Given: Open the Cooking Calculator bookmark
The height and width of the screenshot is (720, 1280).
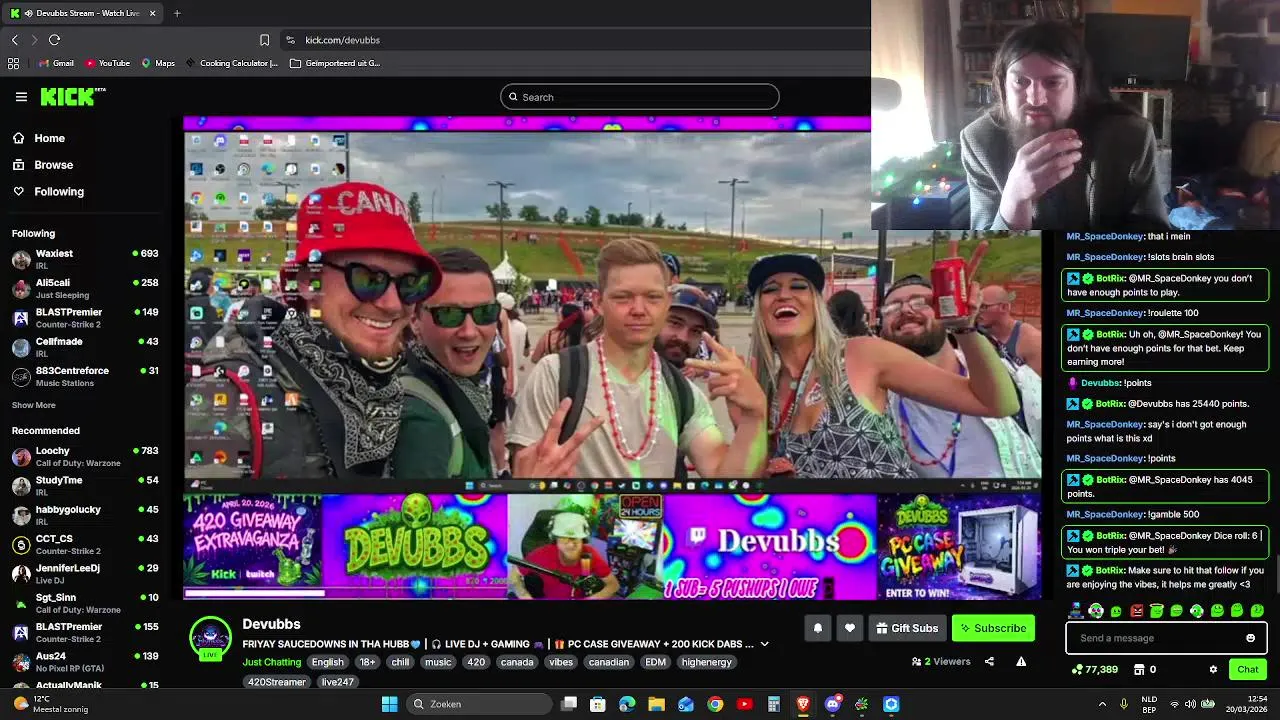Looking at the screenshot, I should click(x=231, y=63).
